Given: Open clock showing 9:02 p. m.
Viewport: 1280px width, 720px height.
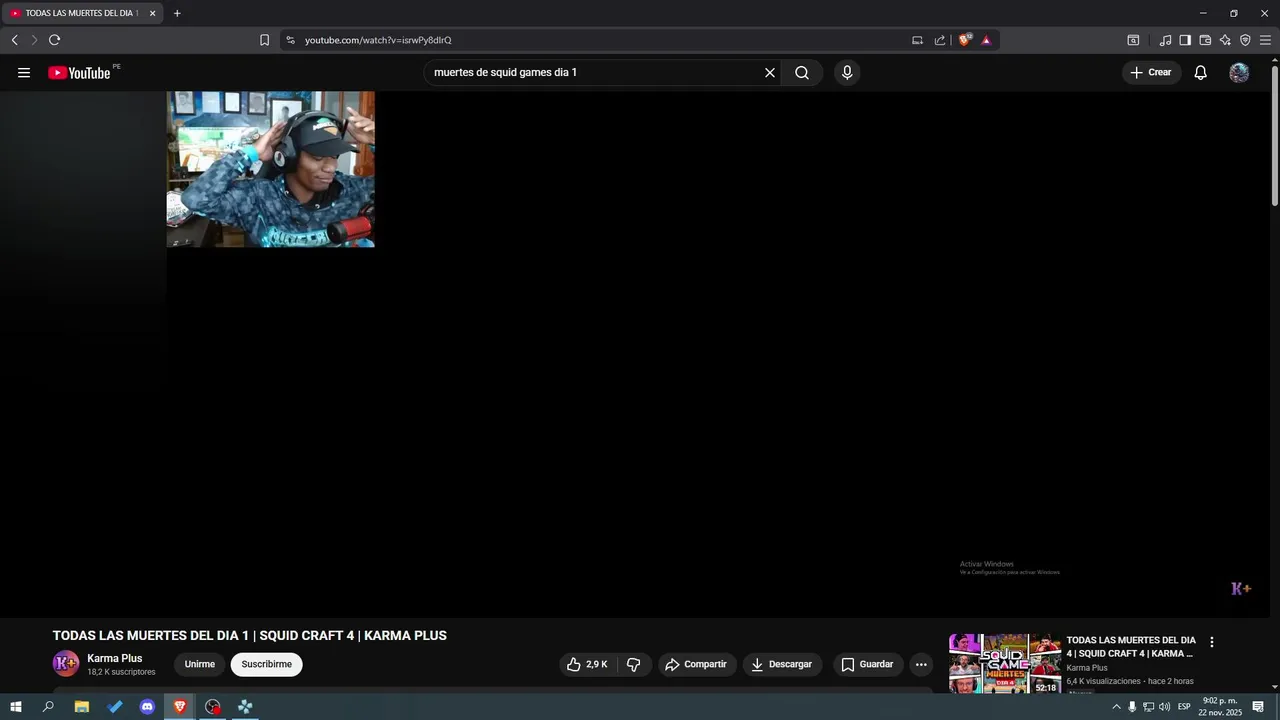Looking at the screenshot, I should pyautogui.click(x=1220, y=707).
